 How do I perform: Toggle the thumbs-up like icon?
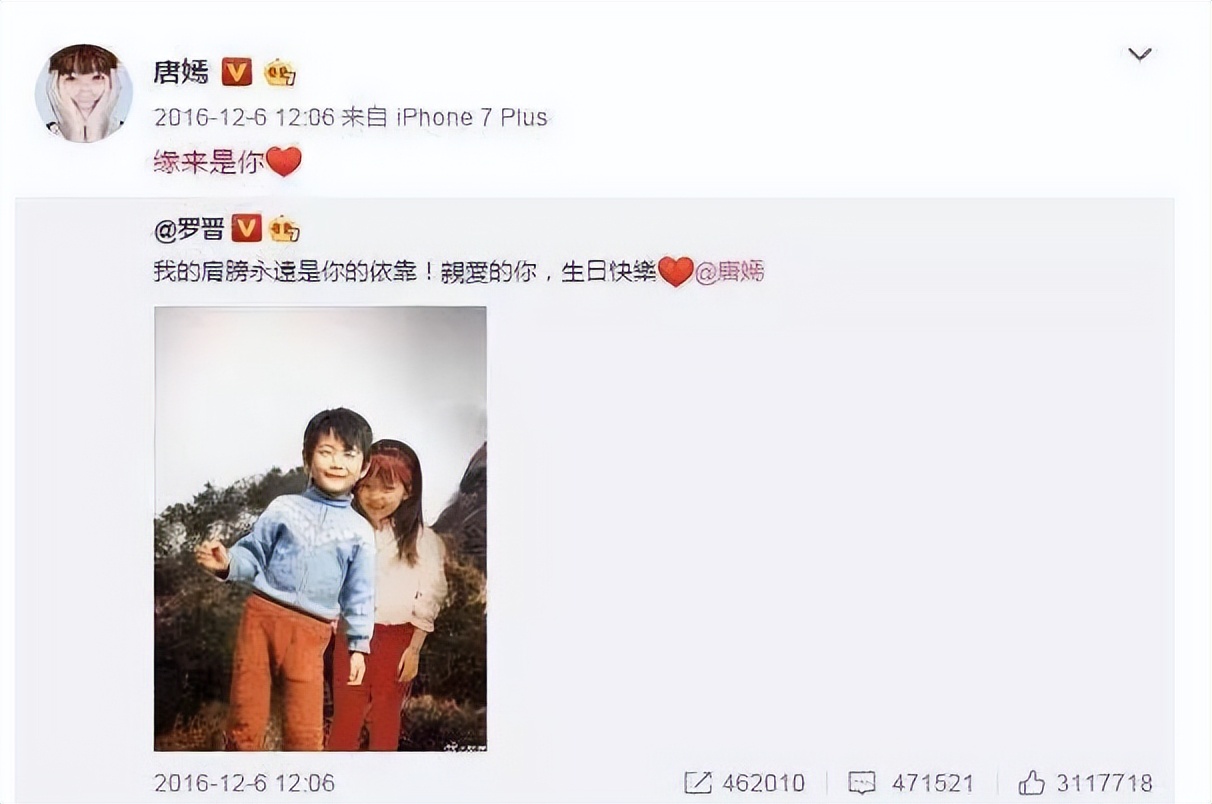coord(1031,782)
